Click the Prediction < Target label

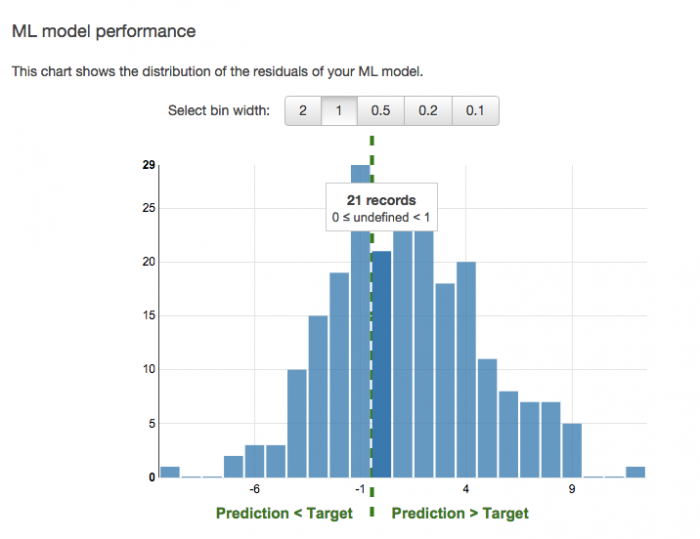click(284, 514)
